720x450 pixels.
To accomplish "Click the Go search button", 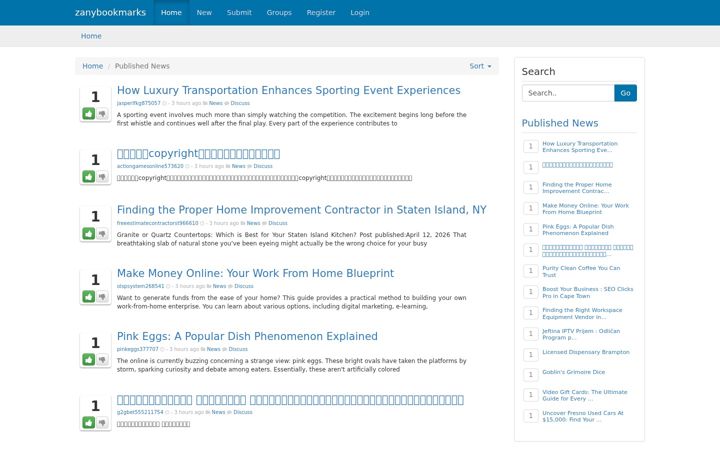I will click(625, 93).
